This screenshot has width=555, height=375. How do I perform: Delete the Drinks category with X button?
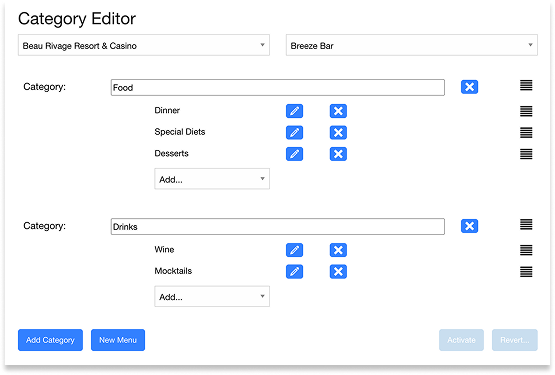469,226
